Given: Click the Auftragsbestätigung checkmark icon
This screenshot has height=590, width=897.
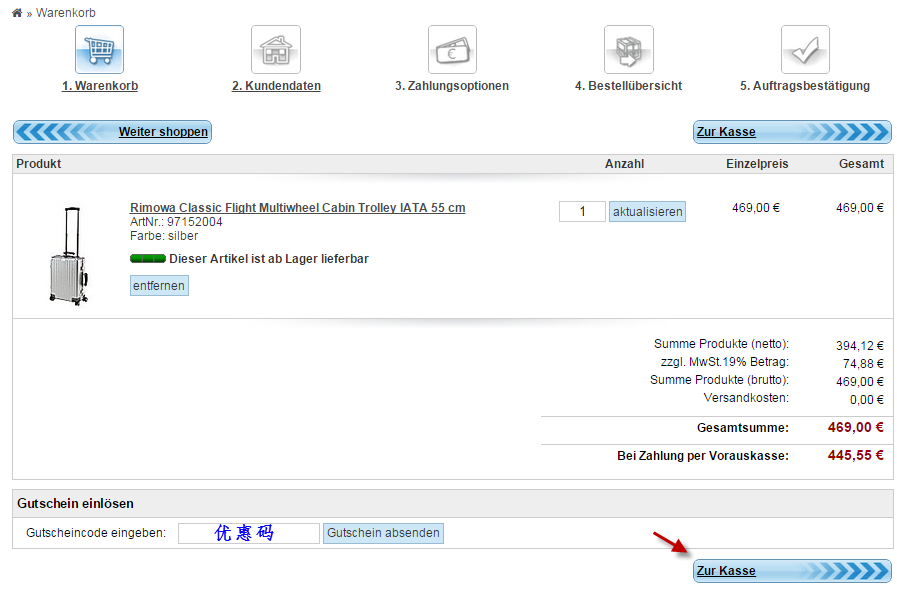Looking at the screenshot, I should point(805,50).
